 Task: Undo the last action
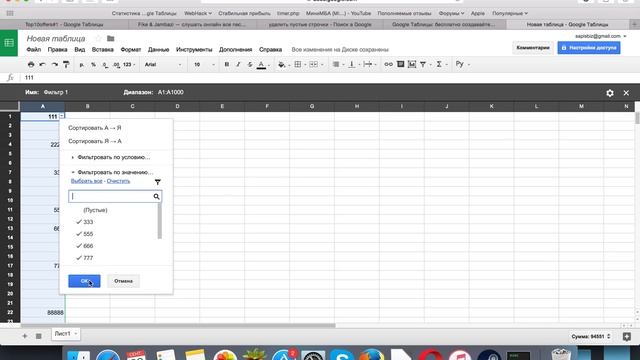pos(42,64)
